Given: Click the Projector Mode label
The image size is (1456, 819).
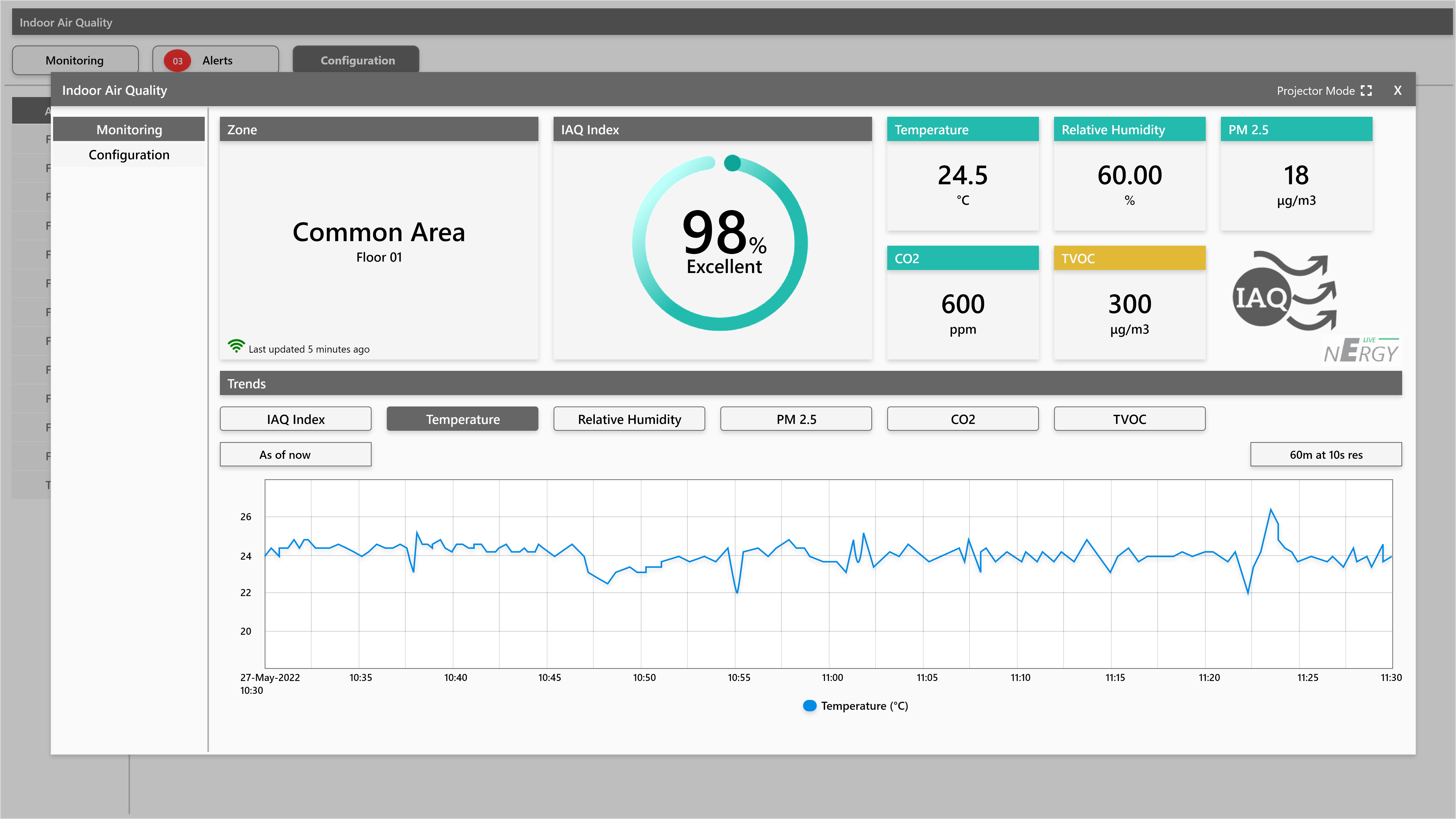Looking at the screenshot, I should 1315,90.
